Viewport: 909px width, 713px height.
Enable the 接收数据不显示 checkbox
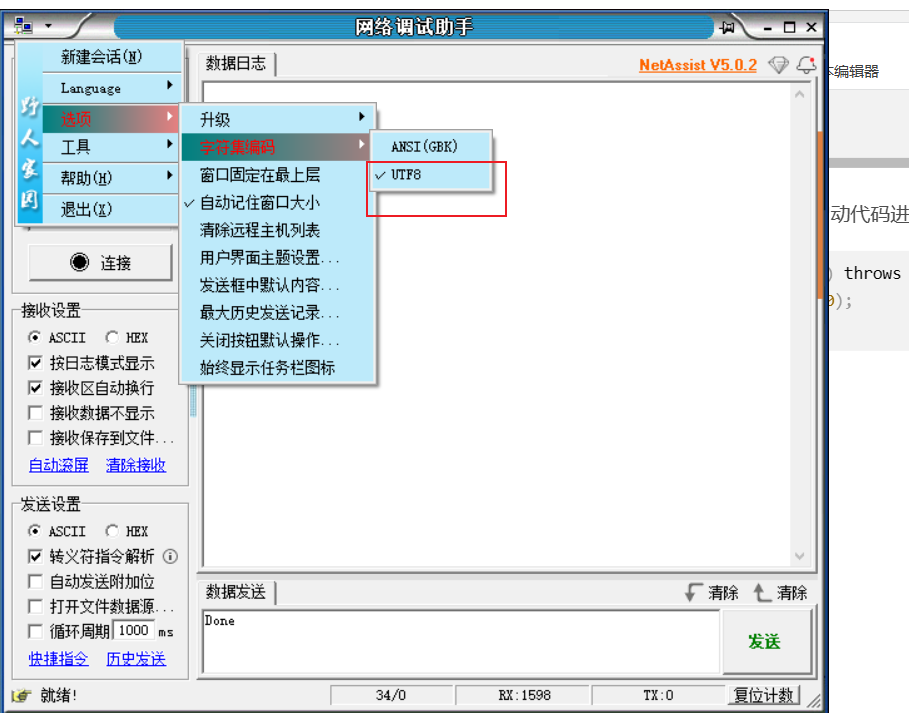(x=35, y=412)
